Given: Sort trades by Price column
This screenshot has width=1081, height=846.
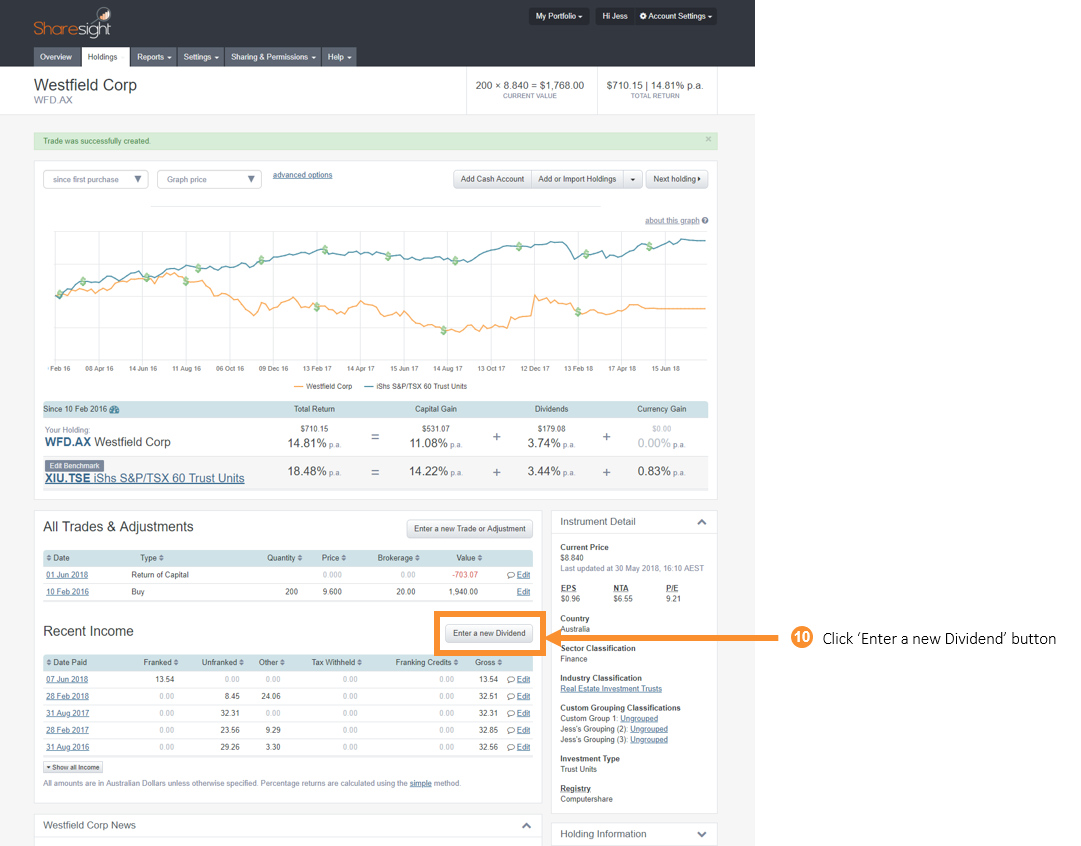Looking at the screenshot, I should click(x=334, y=558).
